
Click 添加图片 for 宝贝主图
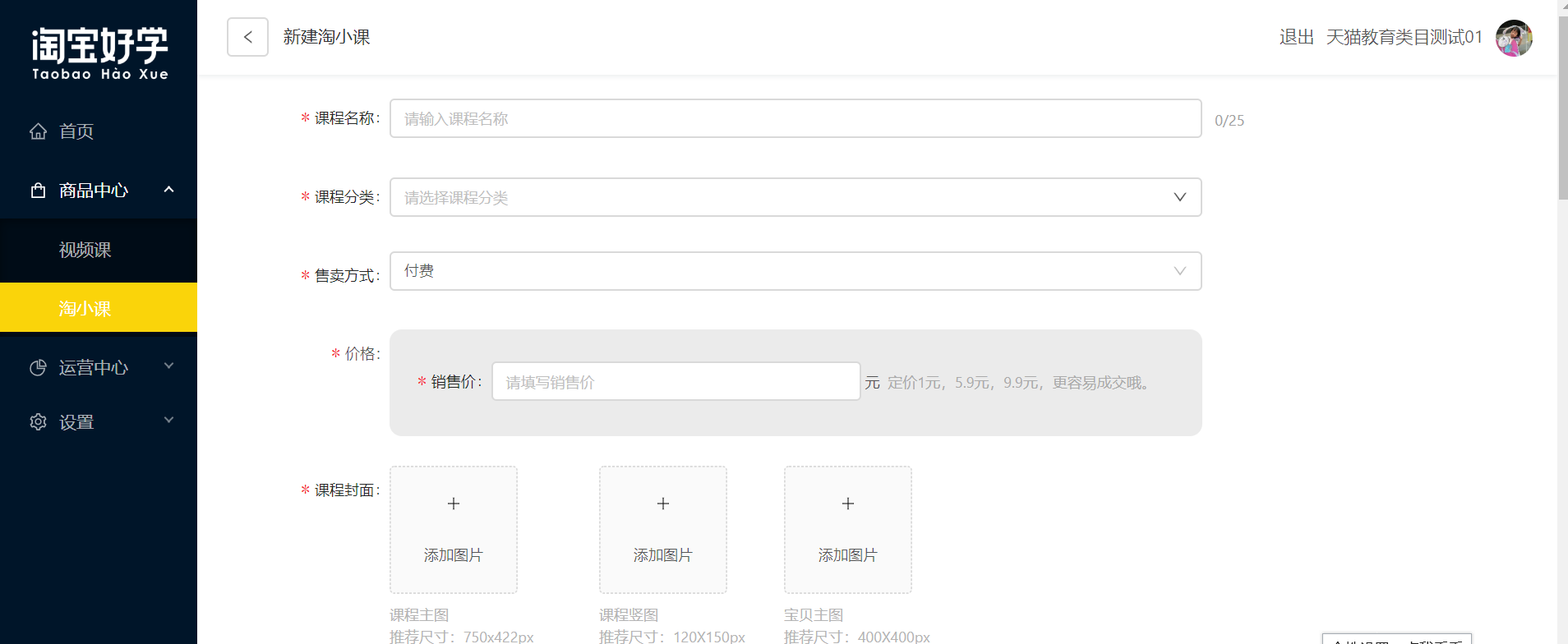pos(848,555)
